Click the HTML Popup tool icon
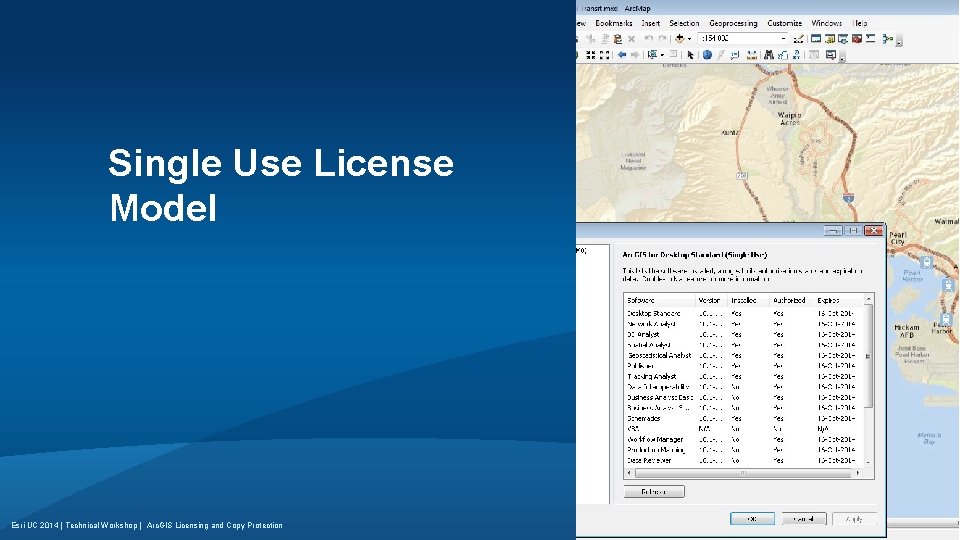 [x=735, y=56]
